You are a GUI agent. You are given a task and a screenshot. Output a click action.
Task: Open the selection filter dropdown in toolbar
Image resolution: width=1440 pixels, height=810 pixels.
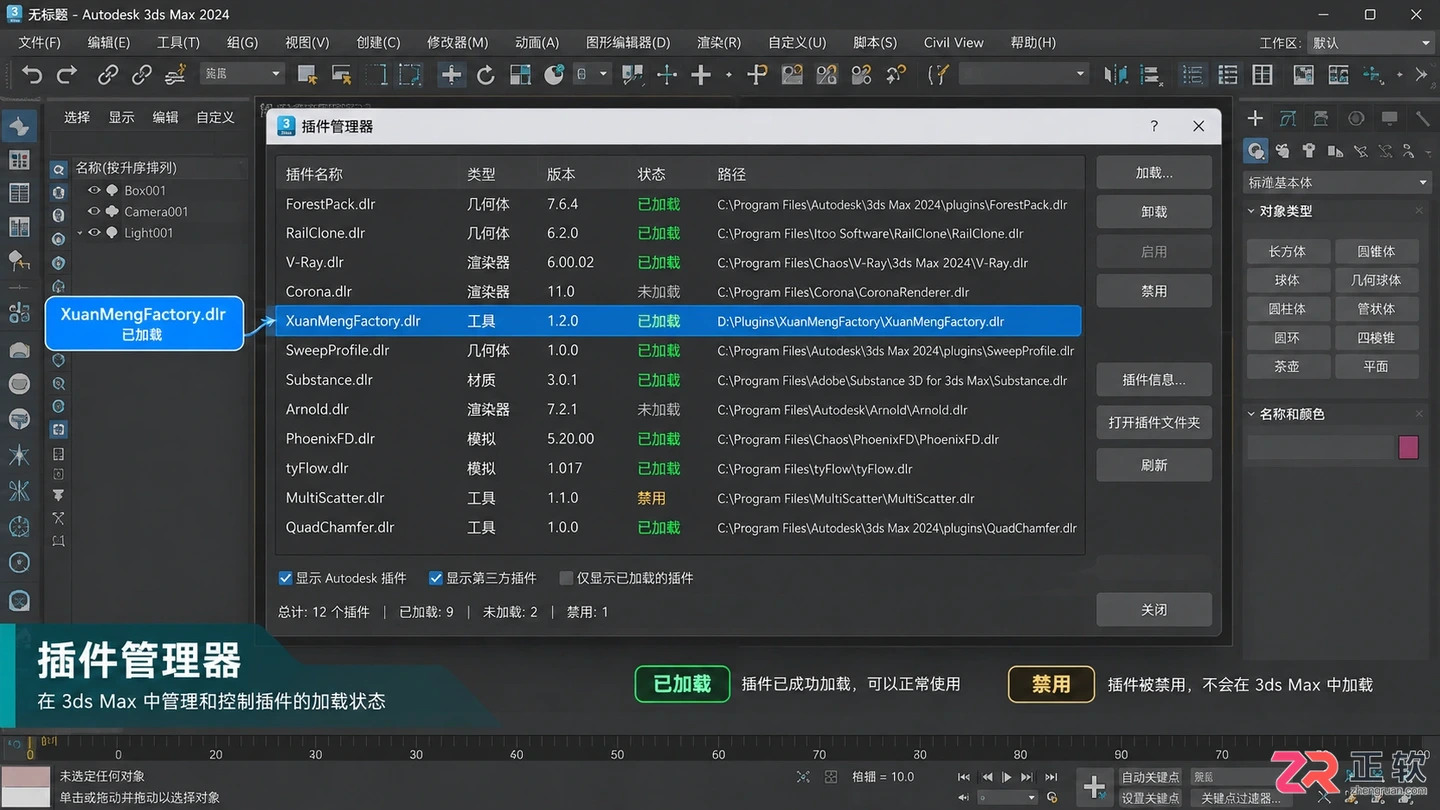[x=243, y=74]
